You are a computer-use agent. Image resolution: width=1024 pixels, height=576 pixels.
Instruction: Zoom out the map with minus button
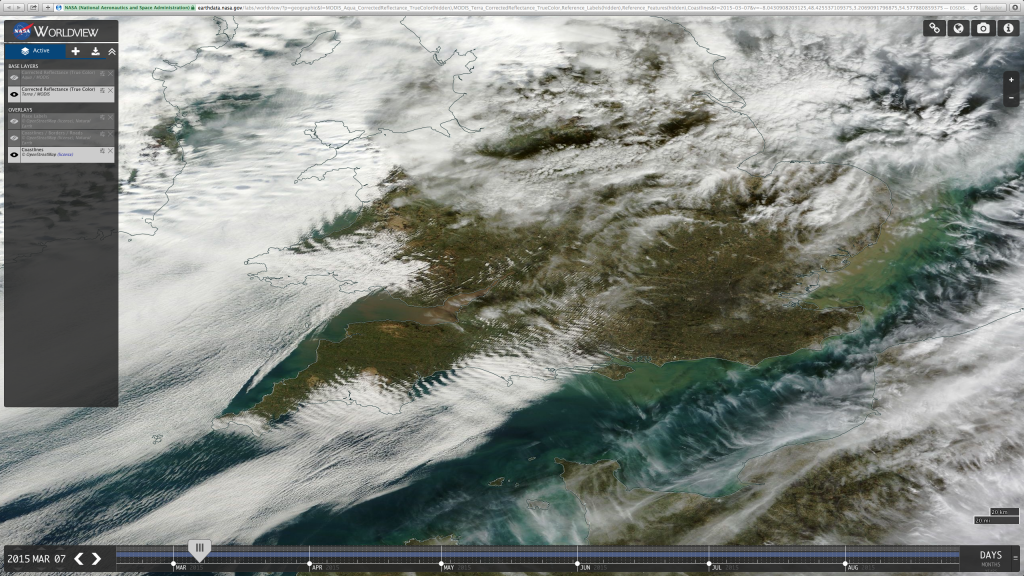[1011, 98]
